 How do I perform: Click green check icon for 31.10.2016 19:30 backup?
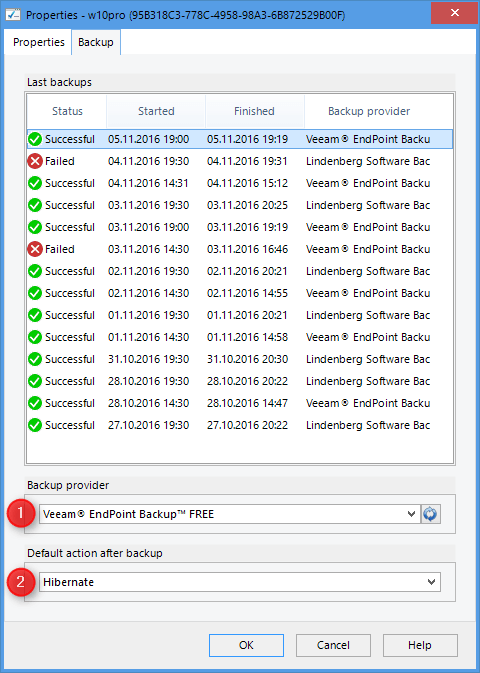click(x=35, y=359)
